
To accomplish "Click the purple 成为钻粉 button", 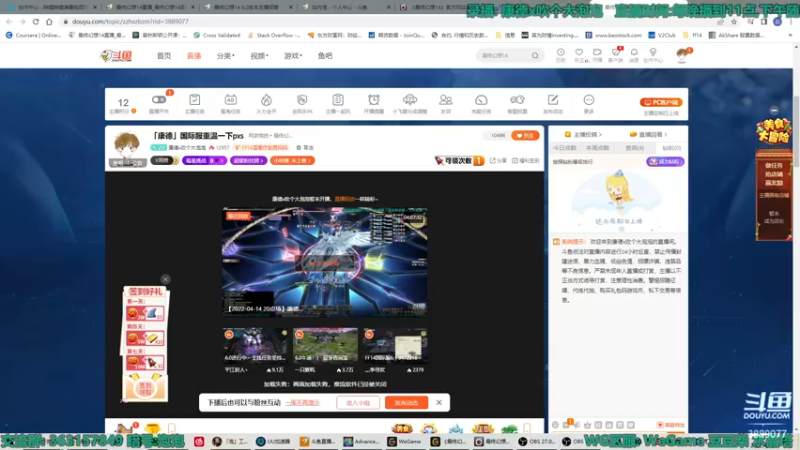I will click(x=665, y=161).
